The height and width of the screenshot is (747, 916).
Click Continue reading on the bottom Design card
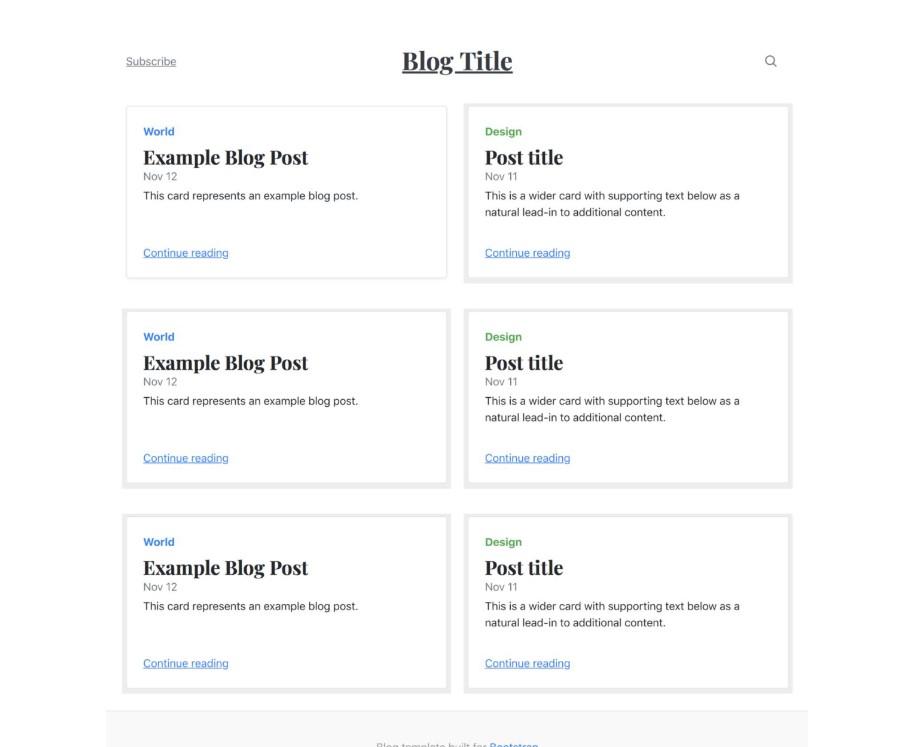coord(527,662)
